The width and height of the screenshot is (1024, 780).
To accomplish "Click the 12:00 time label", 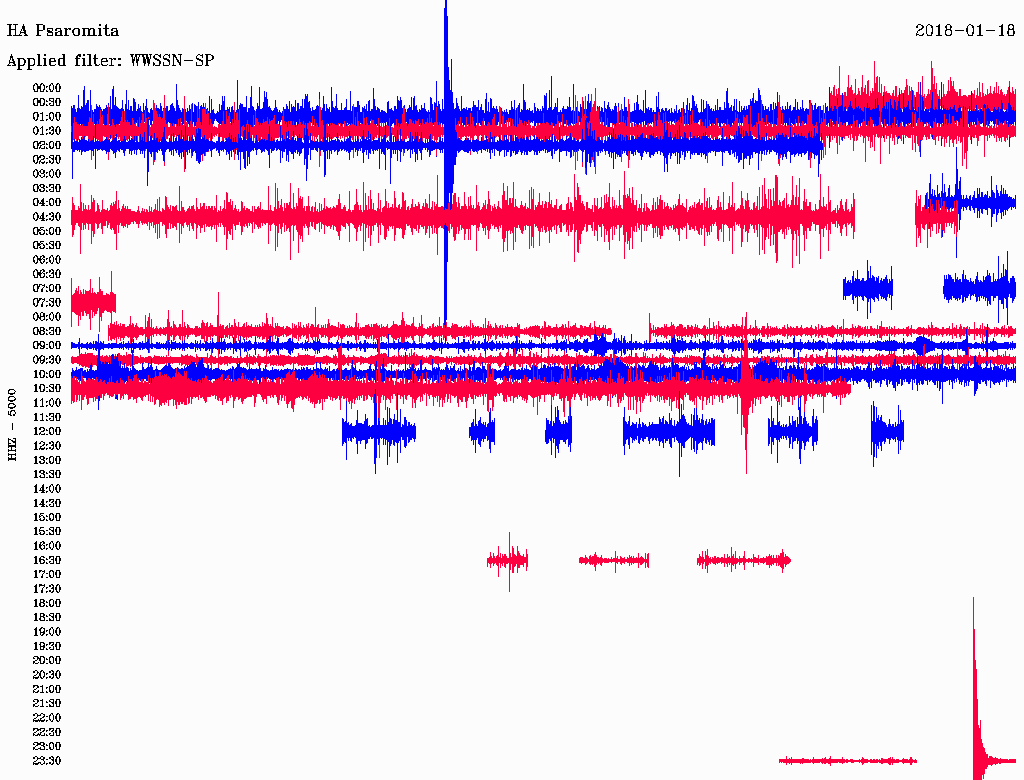I will [47, 431].
